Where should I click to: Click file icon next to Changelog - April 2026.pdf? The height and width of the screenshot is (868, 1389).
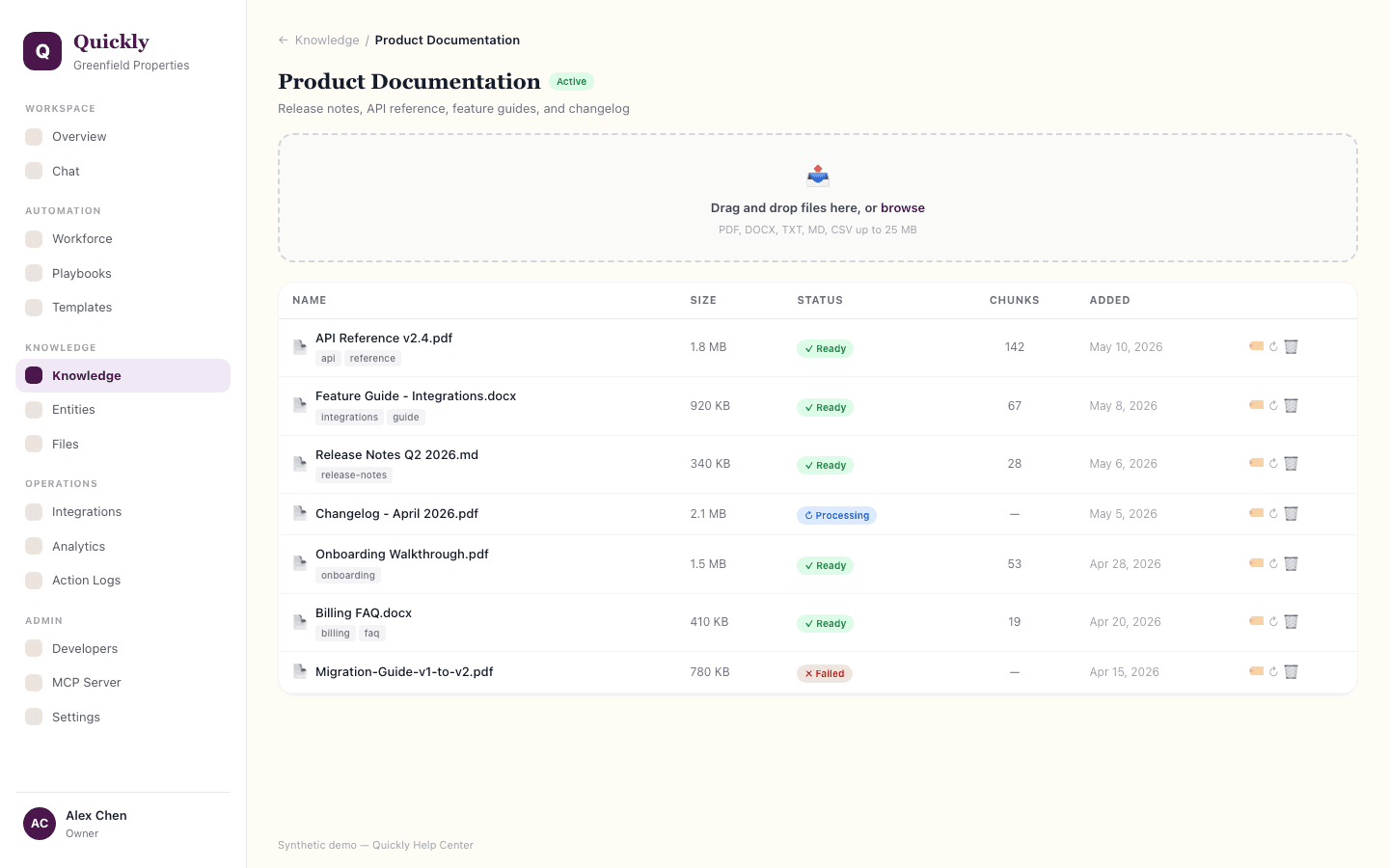click(x=300, y=513)
